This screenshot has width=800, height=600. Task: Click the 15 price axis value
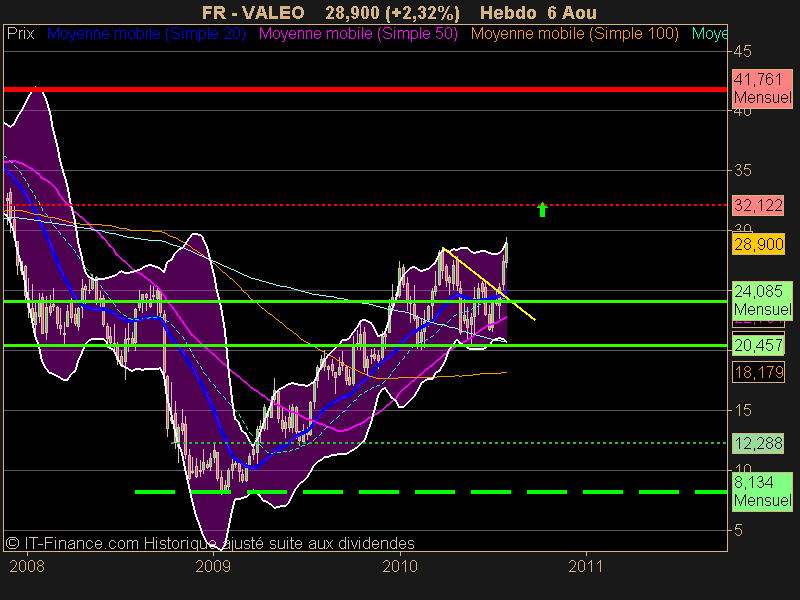pos(743,410)
